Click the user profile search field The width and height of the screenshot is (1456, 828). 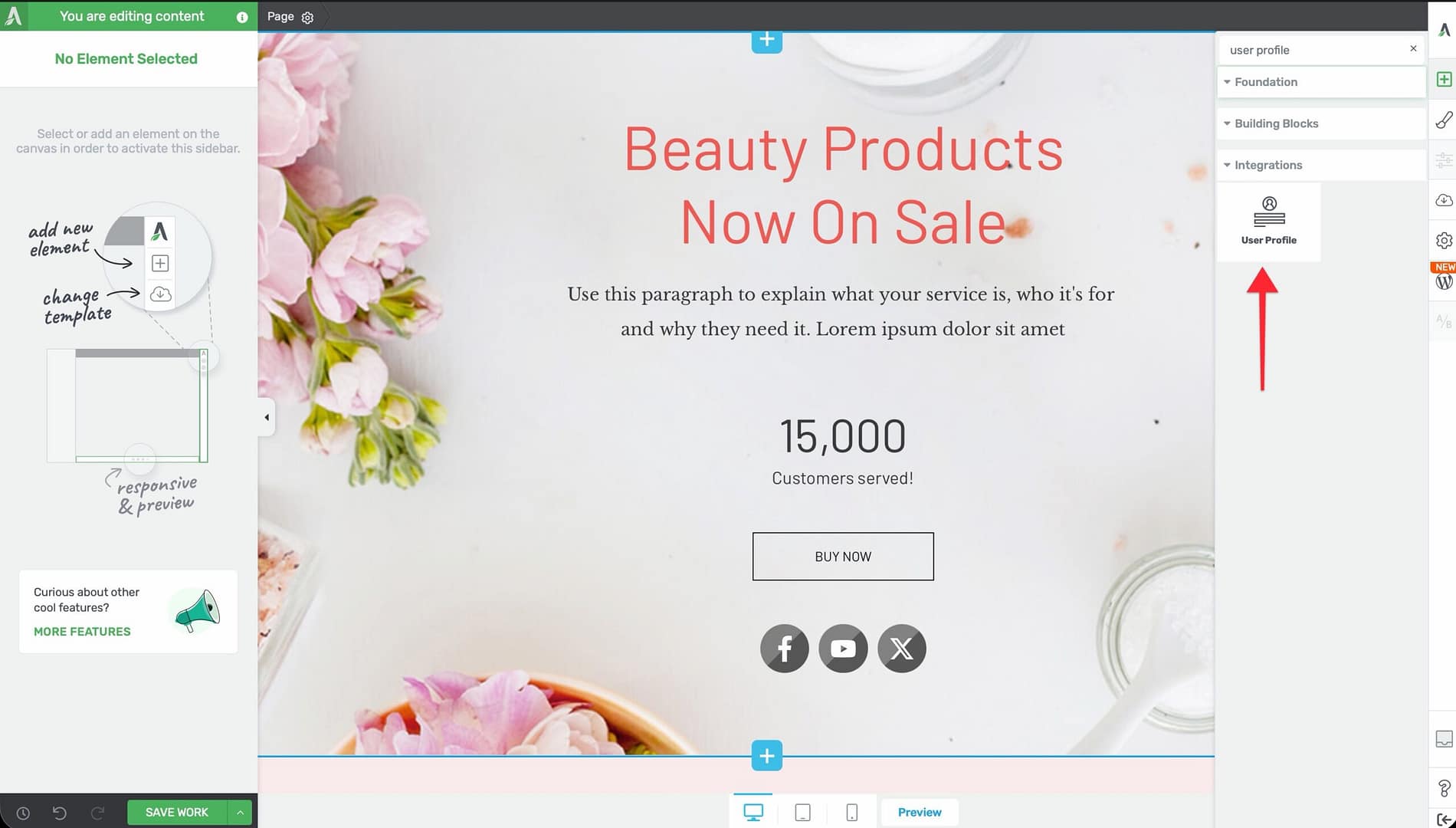pos(1314,50)
